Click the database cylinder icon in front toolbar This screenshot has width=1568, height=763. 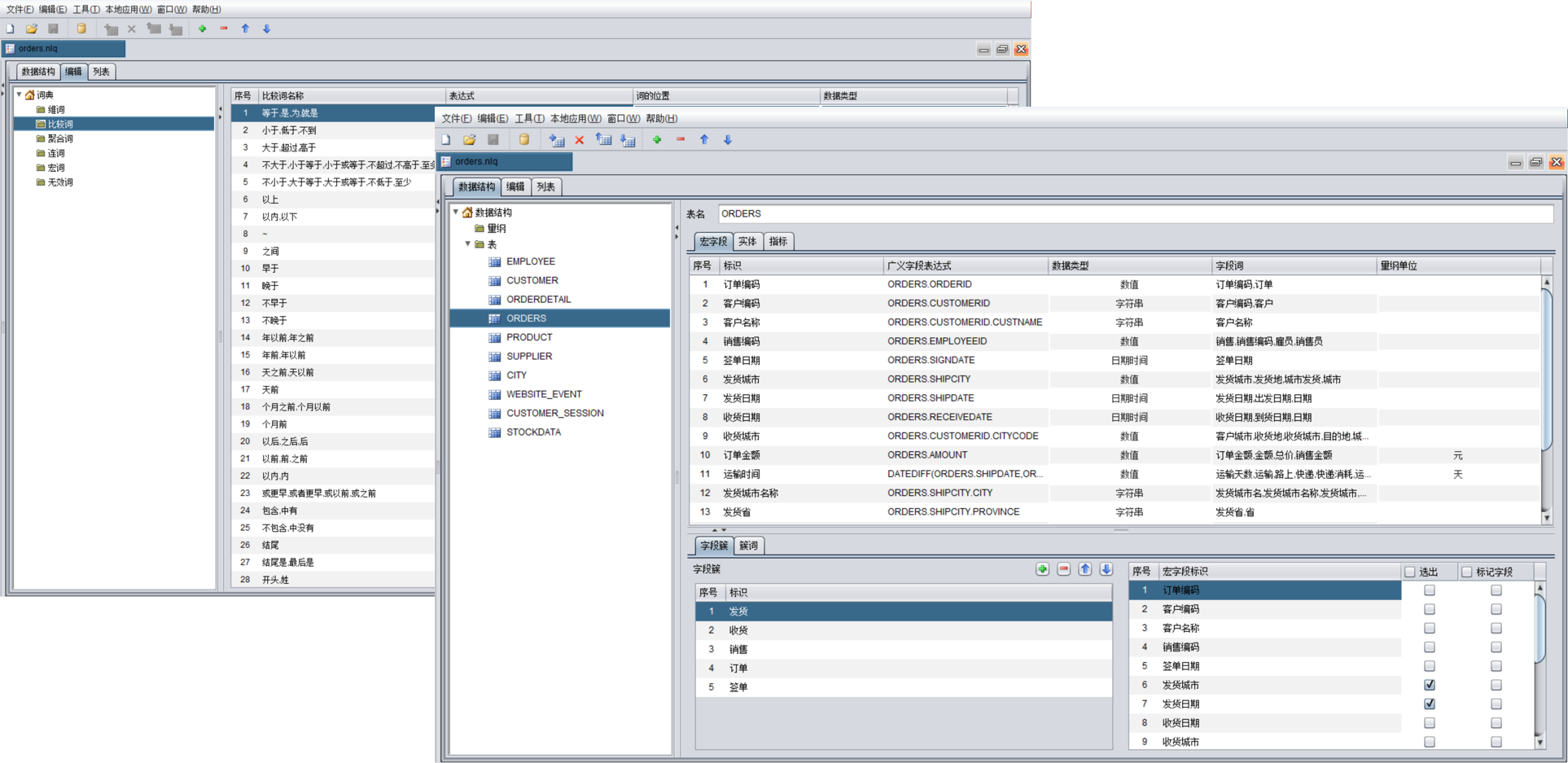(x=524, y=140)
